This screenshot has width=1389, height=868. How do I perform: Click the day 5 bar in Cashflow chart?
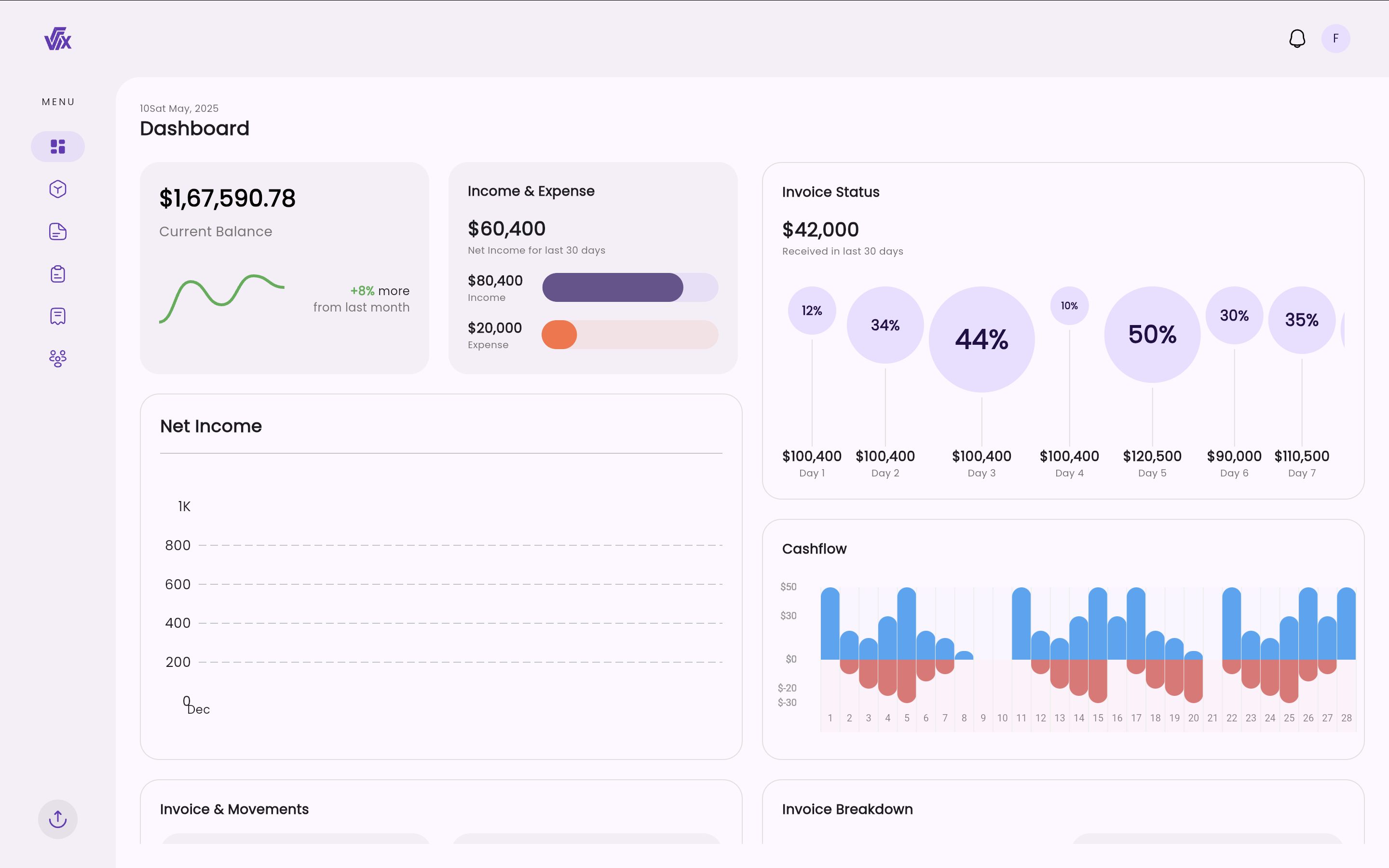(x=906, y=645)
